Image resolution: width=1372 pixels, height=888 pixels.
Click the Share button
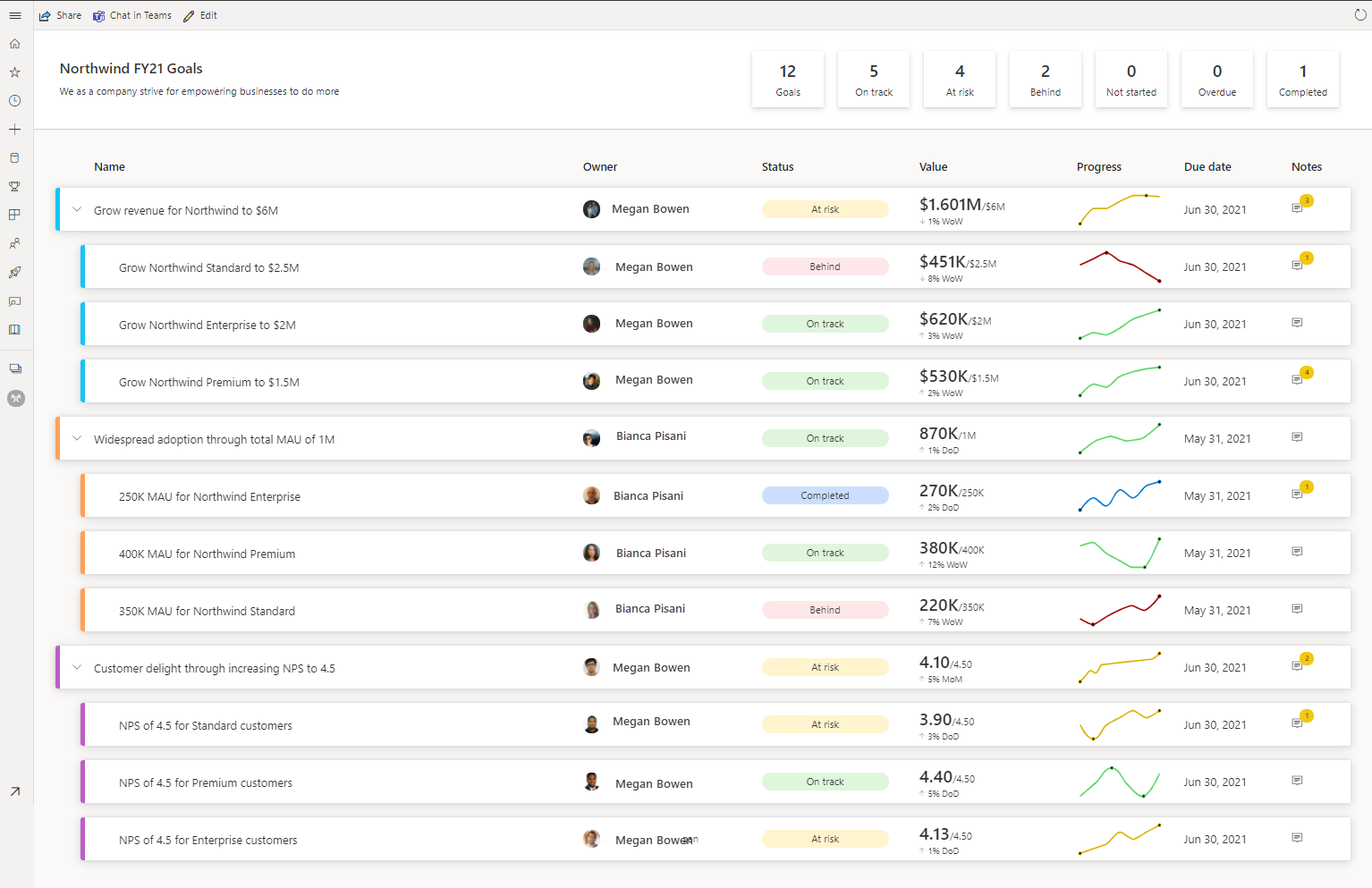point(61,15)
